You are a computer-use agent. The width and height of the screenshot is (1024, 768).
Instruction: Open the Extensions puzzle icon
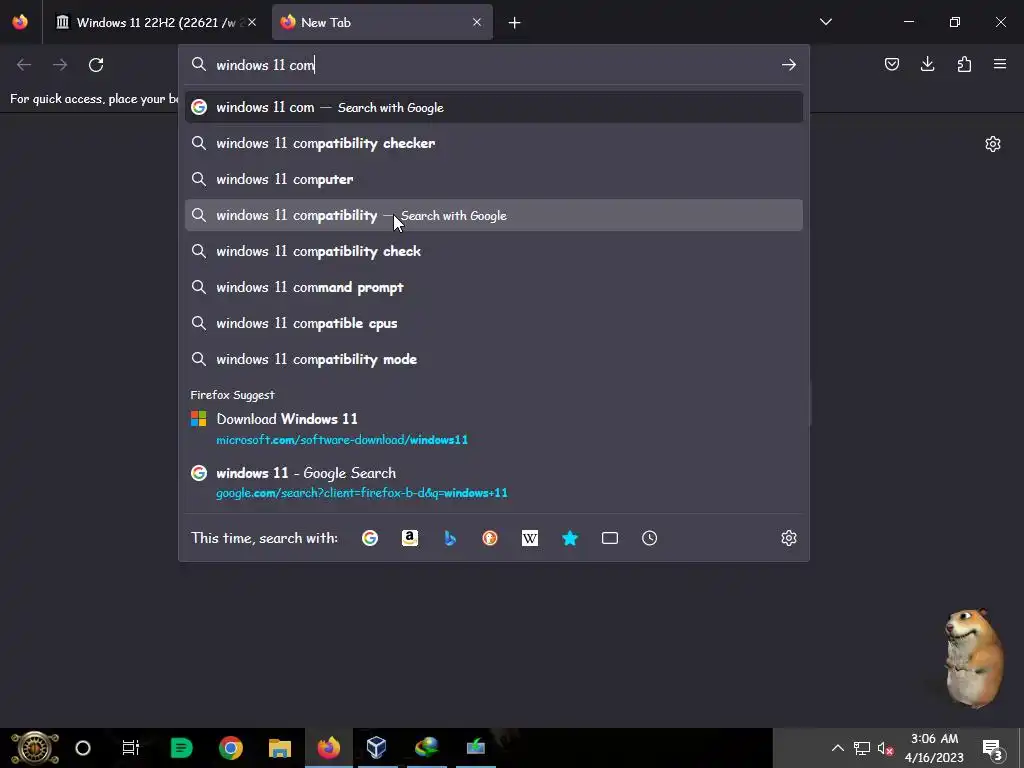pyautogui.click(x=964, y=64)
